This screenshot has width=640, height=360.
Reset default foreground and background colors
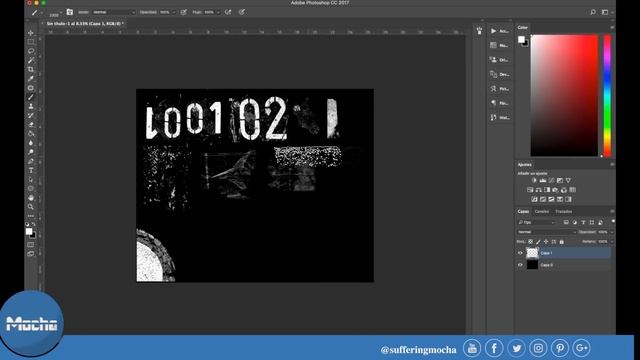27,224
